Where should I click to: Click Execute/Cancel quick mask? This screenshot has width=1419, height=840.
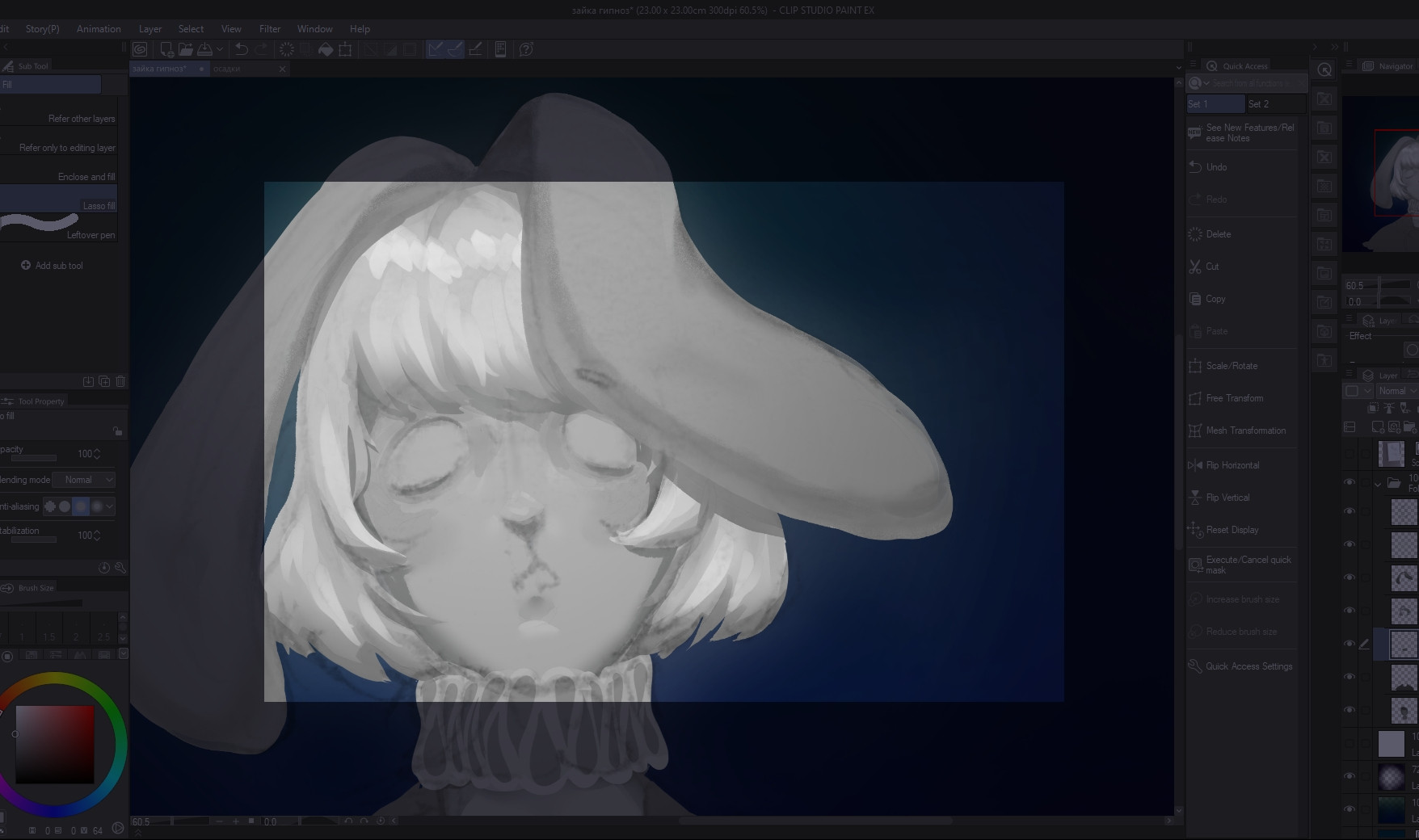(1241, 565)
